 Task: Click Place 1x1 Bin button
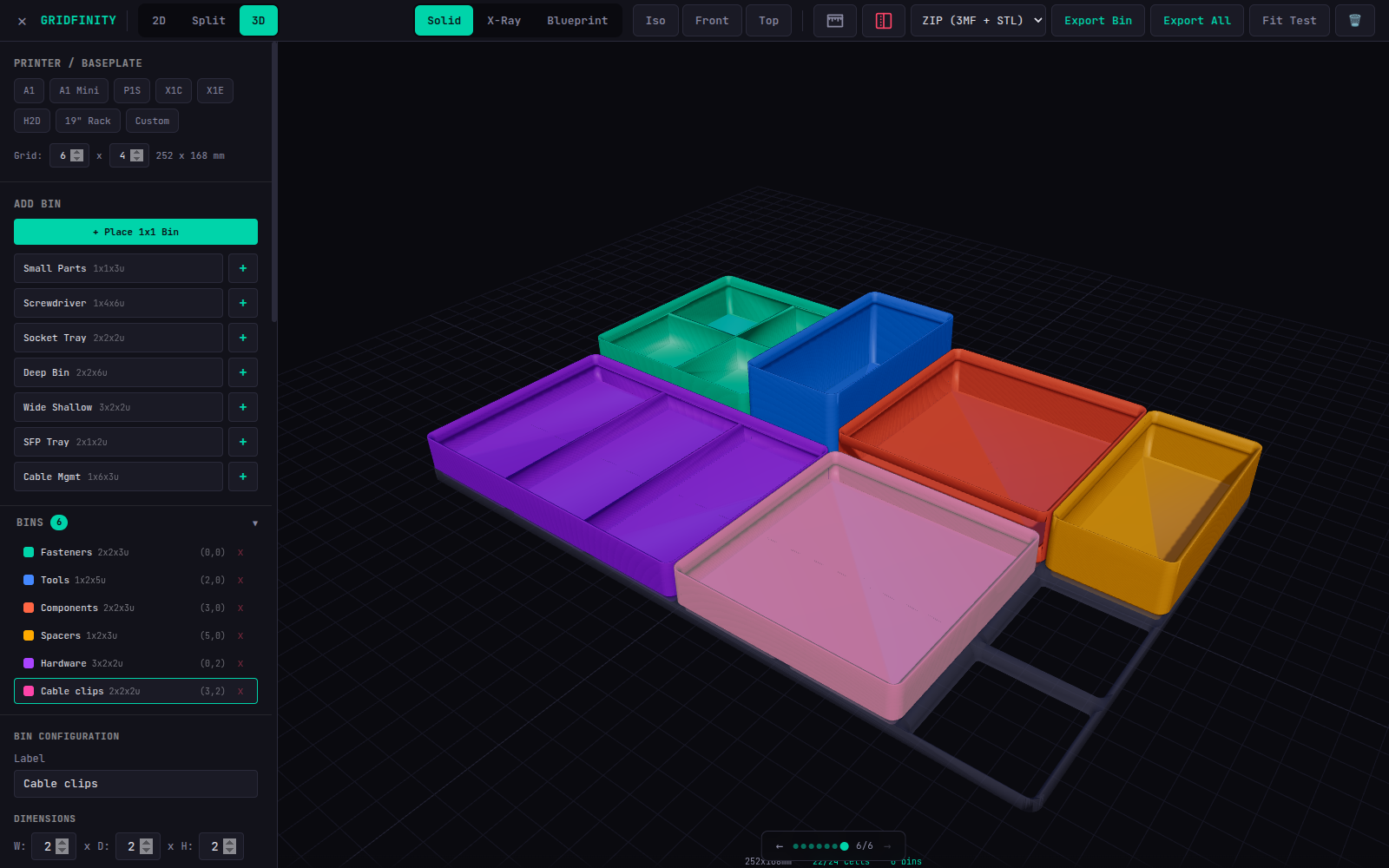click(135, 232)
